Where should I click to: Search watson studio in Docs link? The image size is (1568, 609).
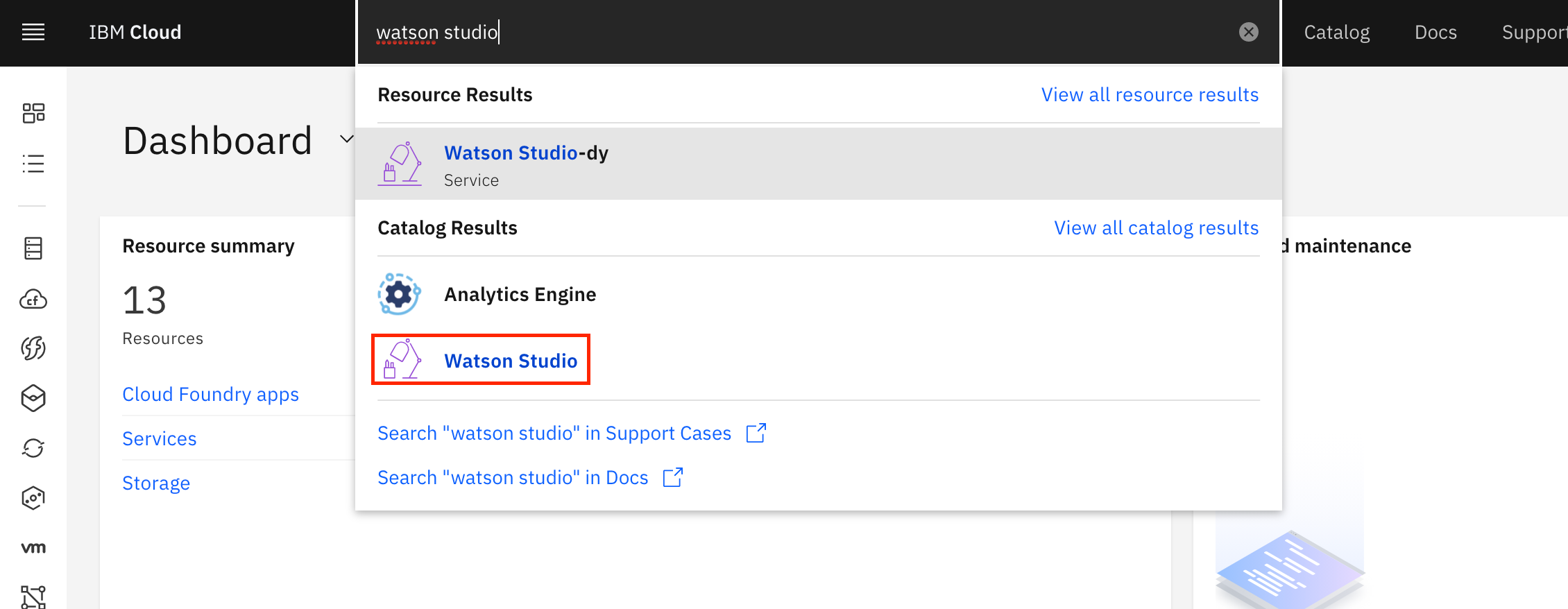pos(512,477)
